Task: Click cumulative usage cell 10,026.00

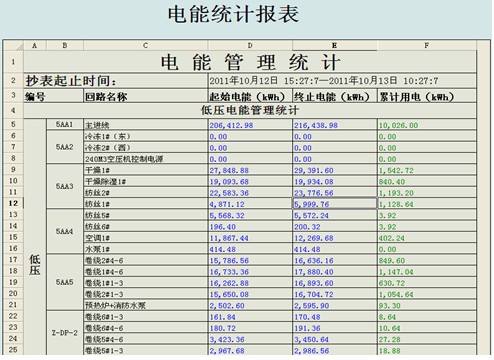Action: coord(427,125)
